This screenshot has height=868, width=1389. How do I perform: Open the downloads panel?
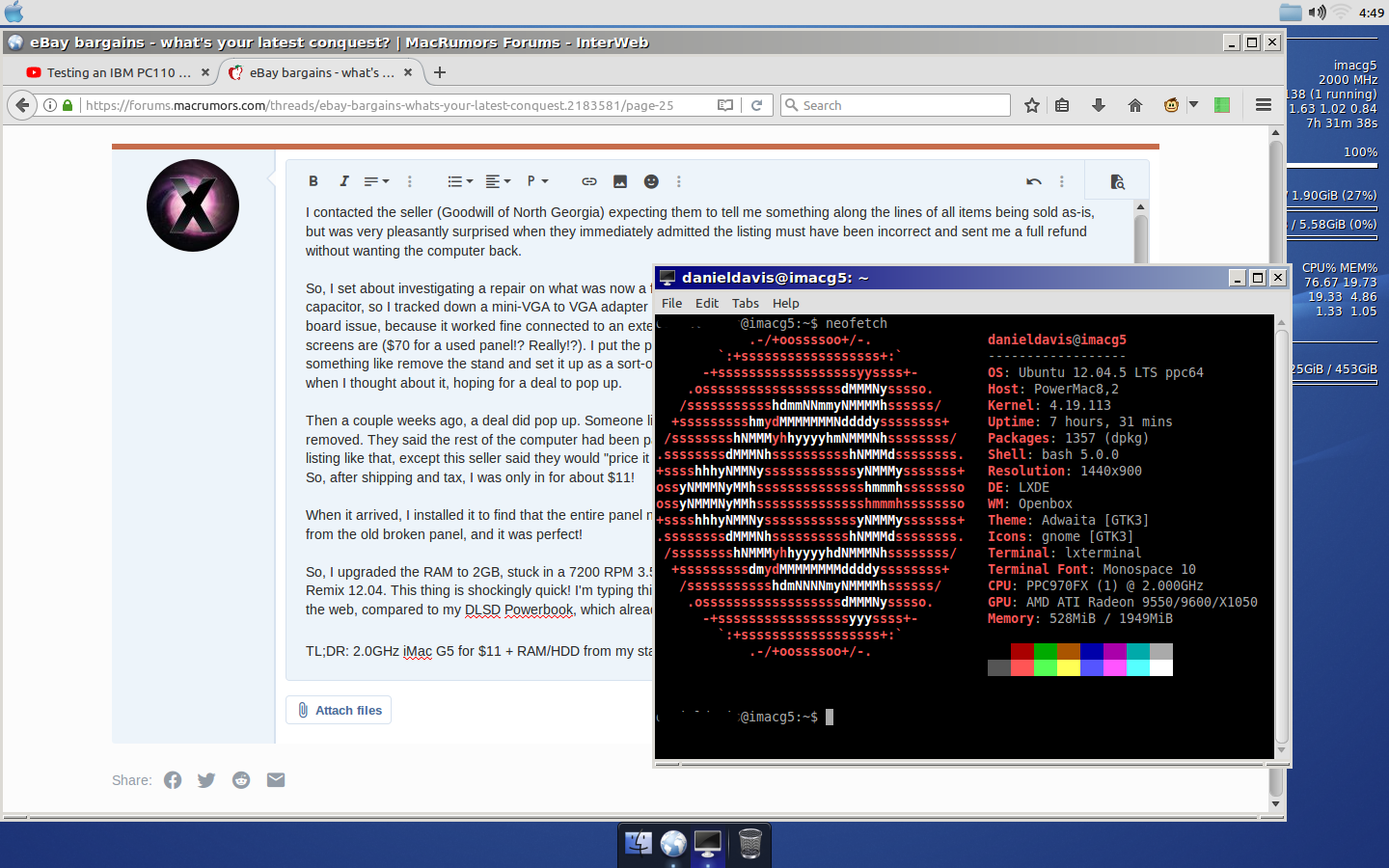[1098, 105]
